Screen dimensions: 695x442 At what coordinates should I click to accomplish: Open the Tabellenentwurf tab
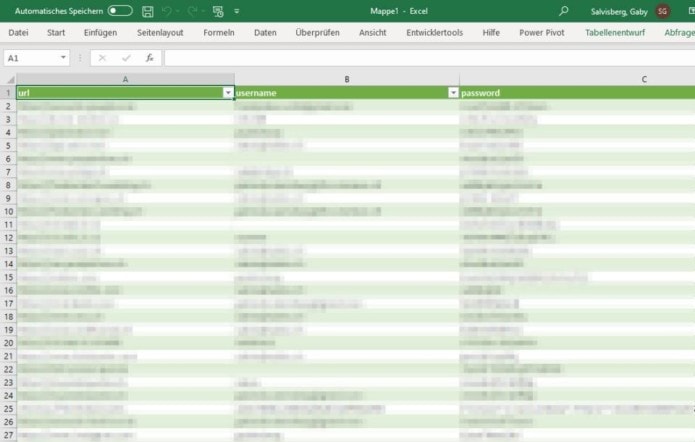617,33
